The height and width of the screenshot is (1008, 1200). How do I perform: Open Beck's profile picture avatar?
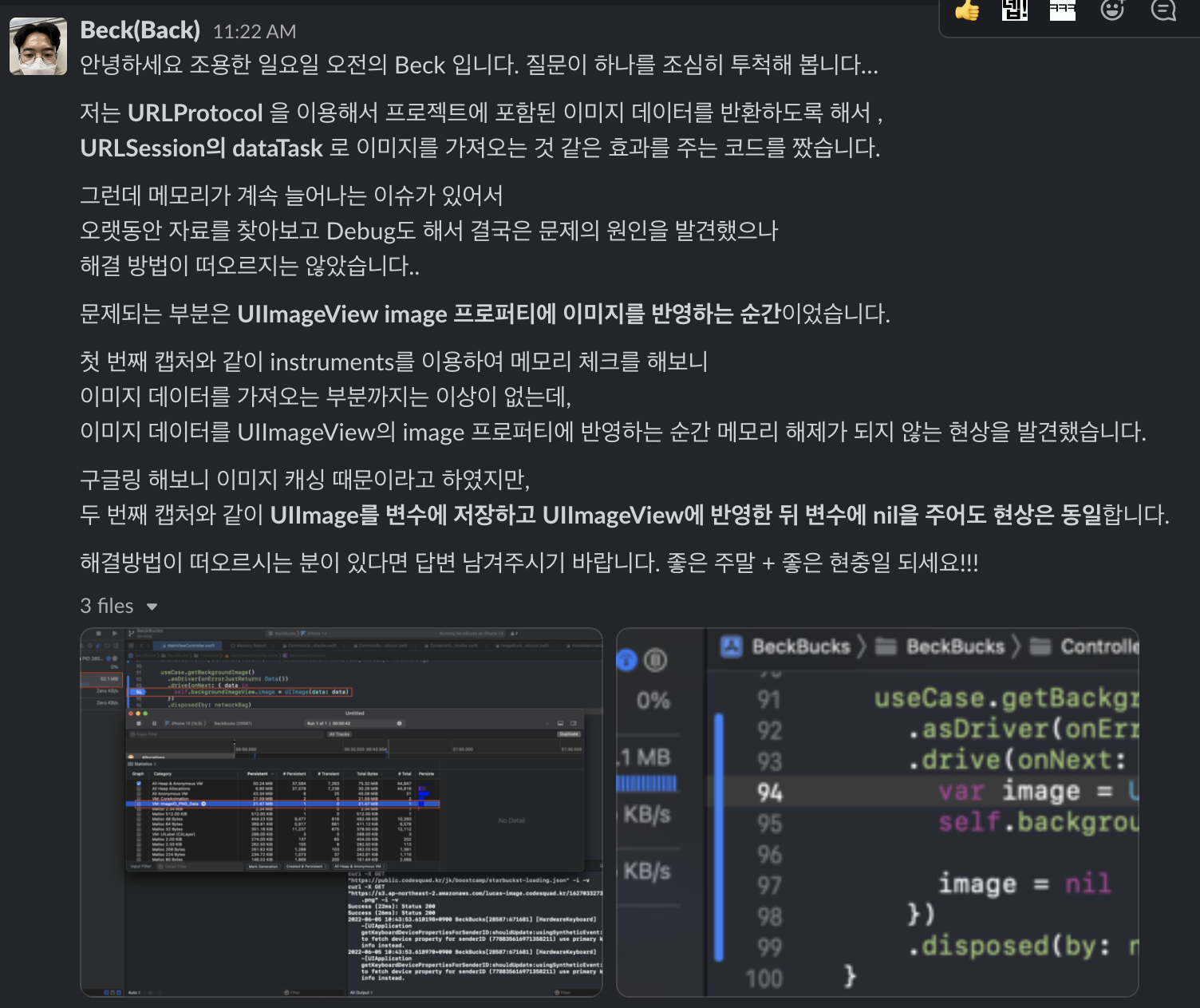(38, 46)
